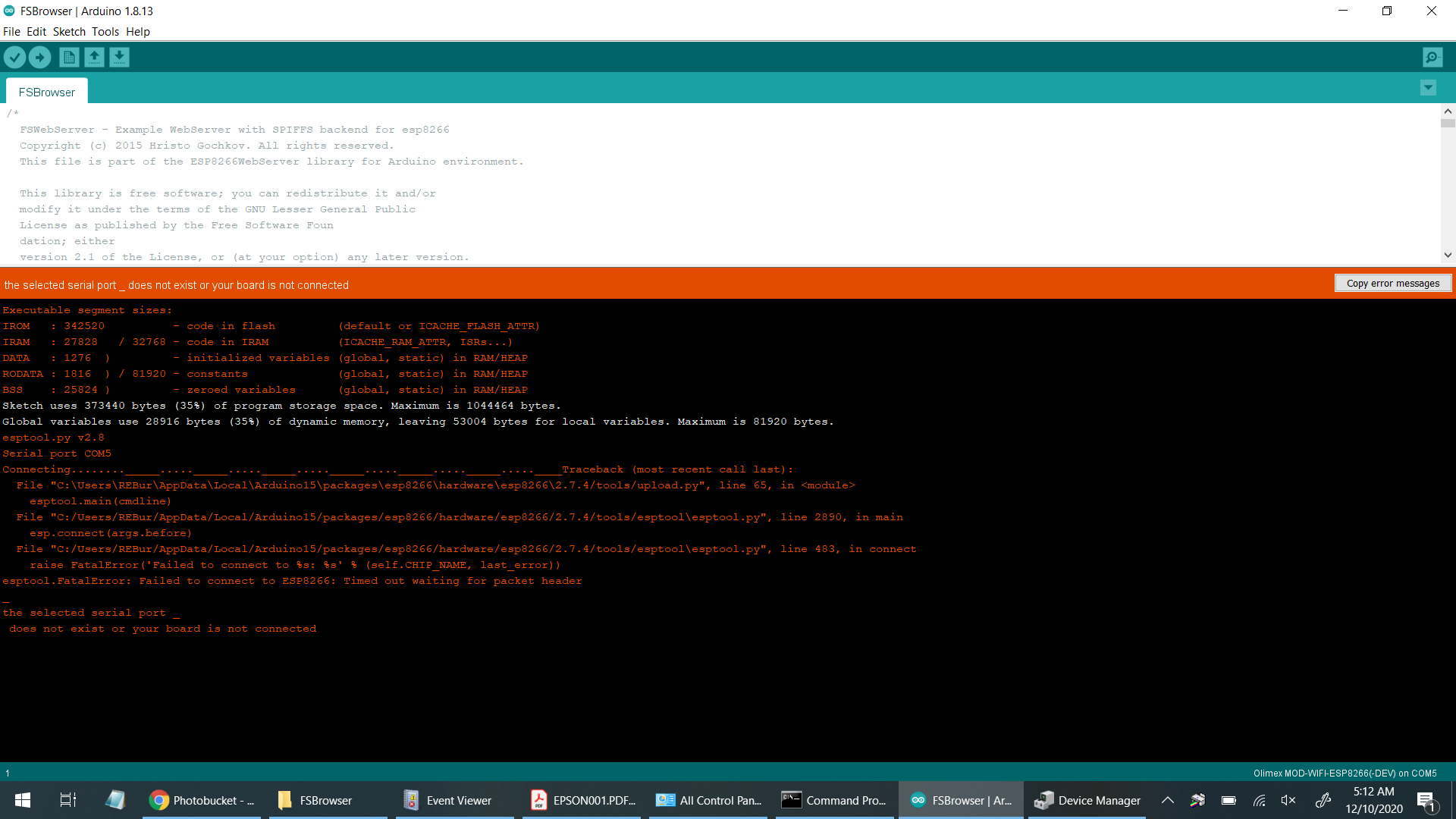Click editor scrollbar down arrow
Viewport: 1456px width, 819px height.
tap(1448, 256)
